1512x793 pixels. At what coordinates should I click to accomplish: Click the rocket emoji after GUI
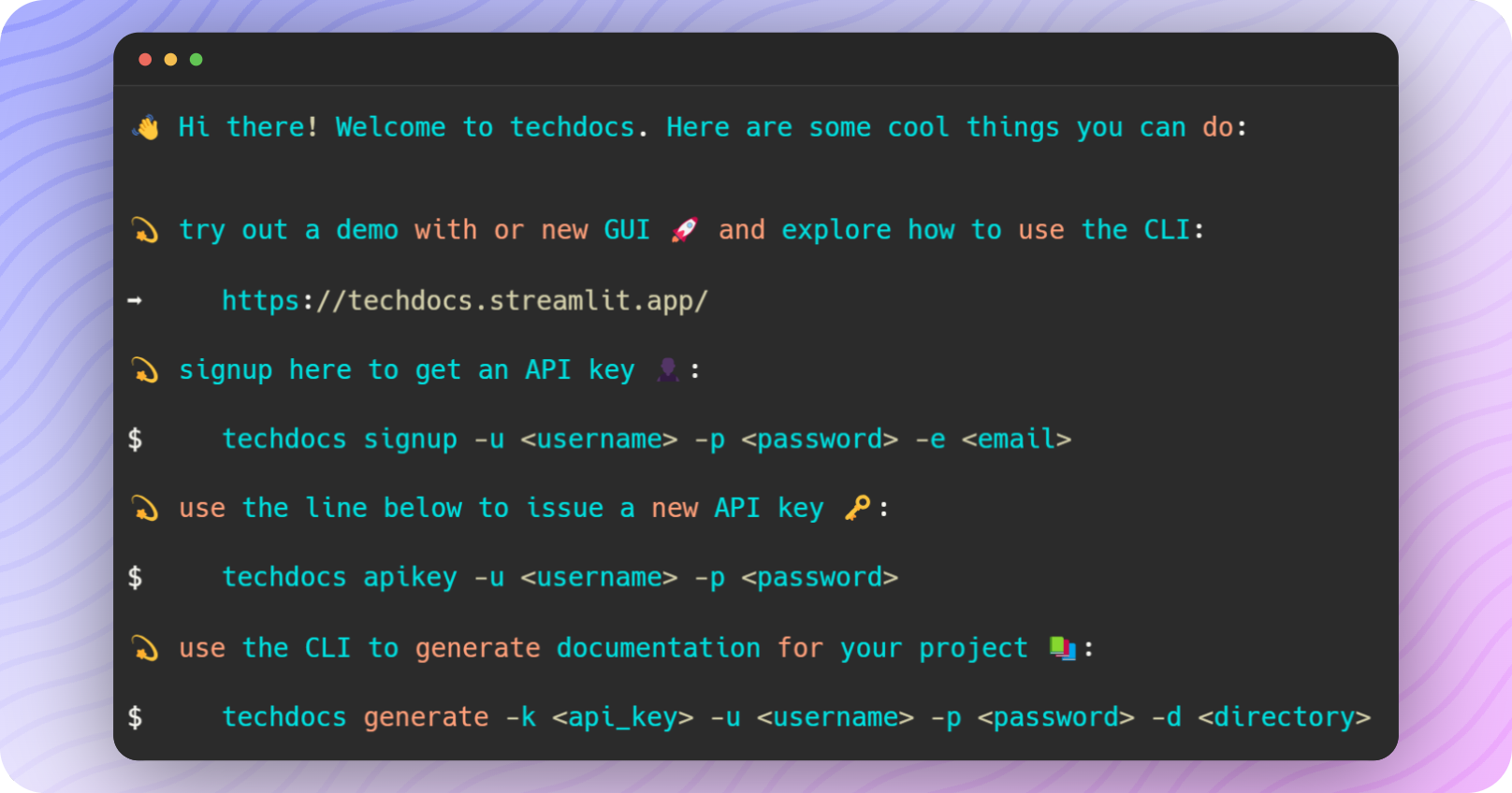[684, 230]
